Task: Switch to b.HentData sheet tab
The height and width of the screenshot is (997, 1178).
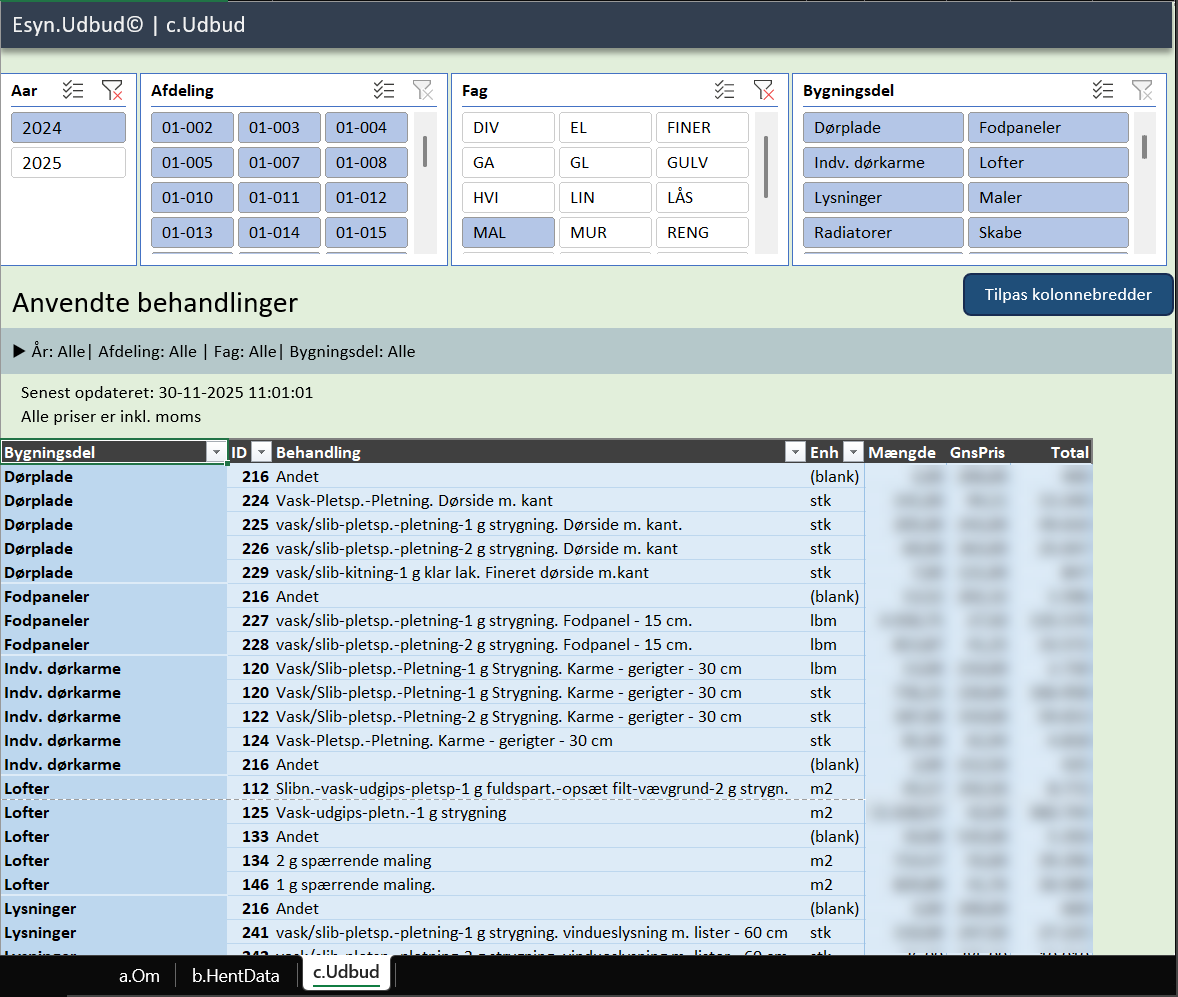Action: (x=236, y=975)
